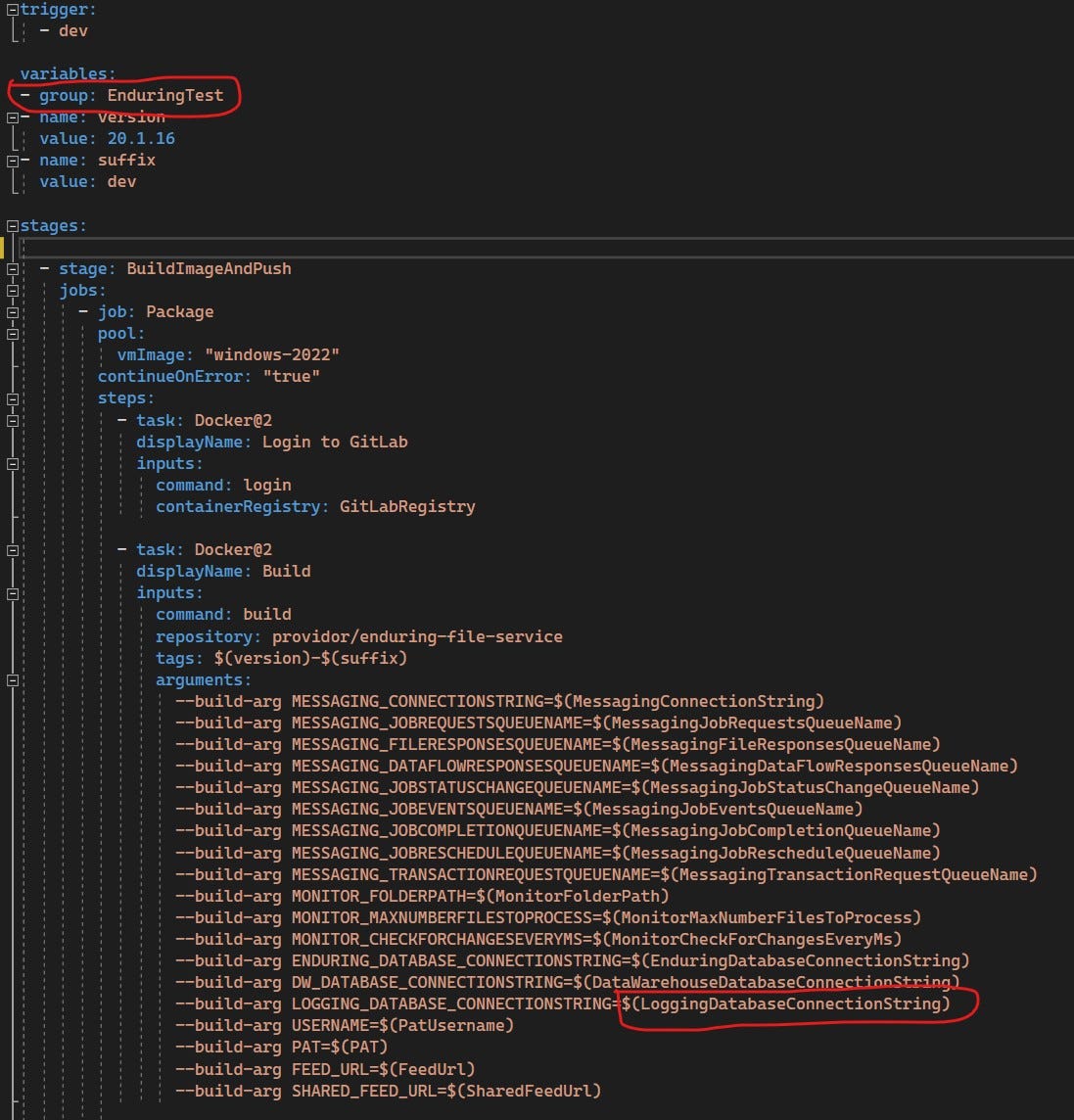Collapse Docker@2 task fold above displayName: Build
1074x1120 pixels.
click(12, 551)
